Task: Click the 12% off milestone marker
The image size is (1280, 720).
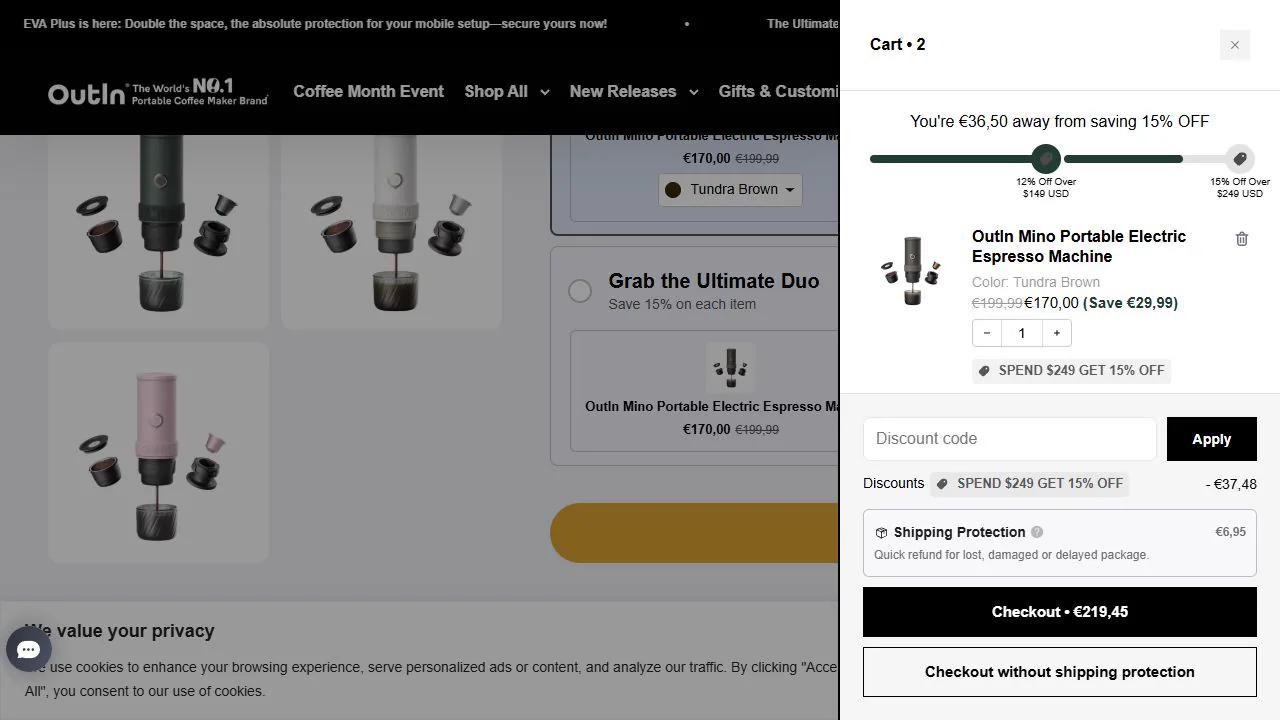Action: tap(1046, 159)
